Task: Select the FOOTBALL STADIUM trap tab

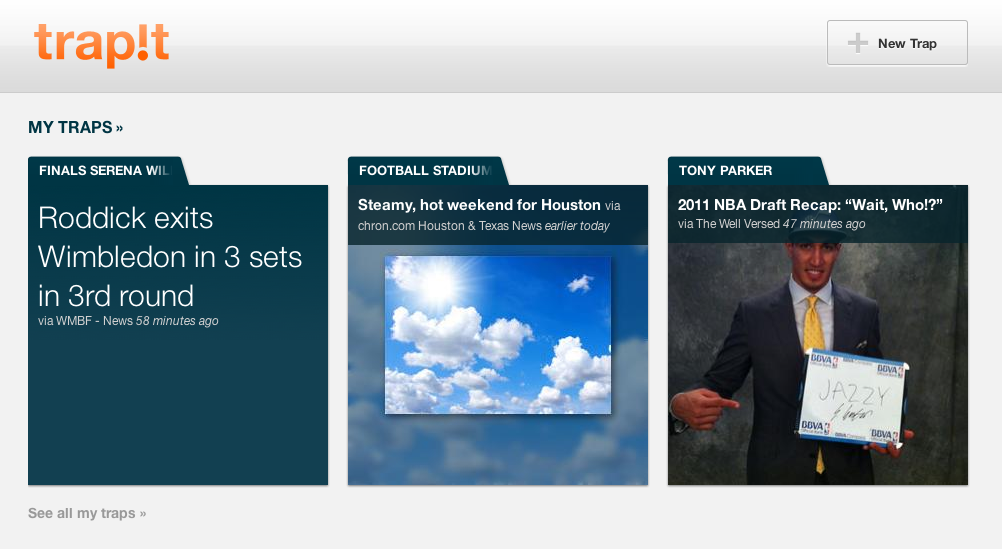Action: tap(427, 171)
